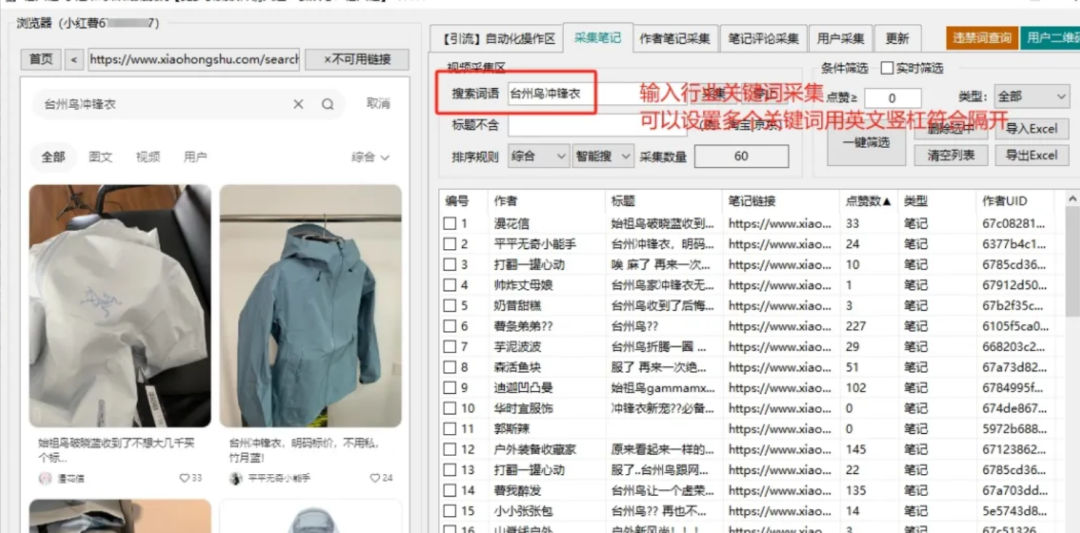Click the heart icon showing 24 likes
Screen dimensions: 1080x533
(x=375, y=478)
